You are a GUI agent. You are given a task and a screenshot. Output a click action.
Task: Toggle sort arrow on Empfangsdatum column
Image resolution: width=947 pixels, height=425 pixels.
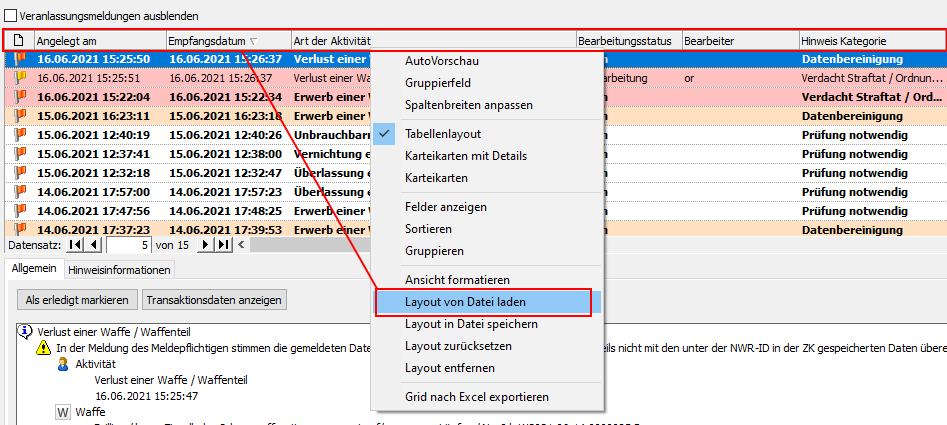253,41
